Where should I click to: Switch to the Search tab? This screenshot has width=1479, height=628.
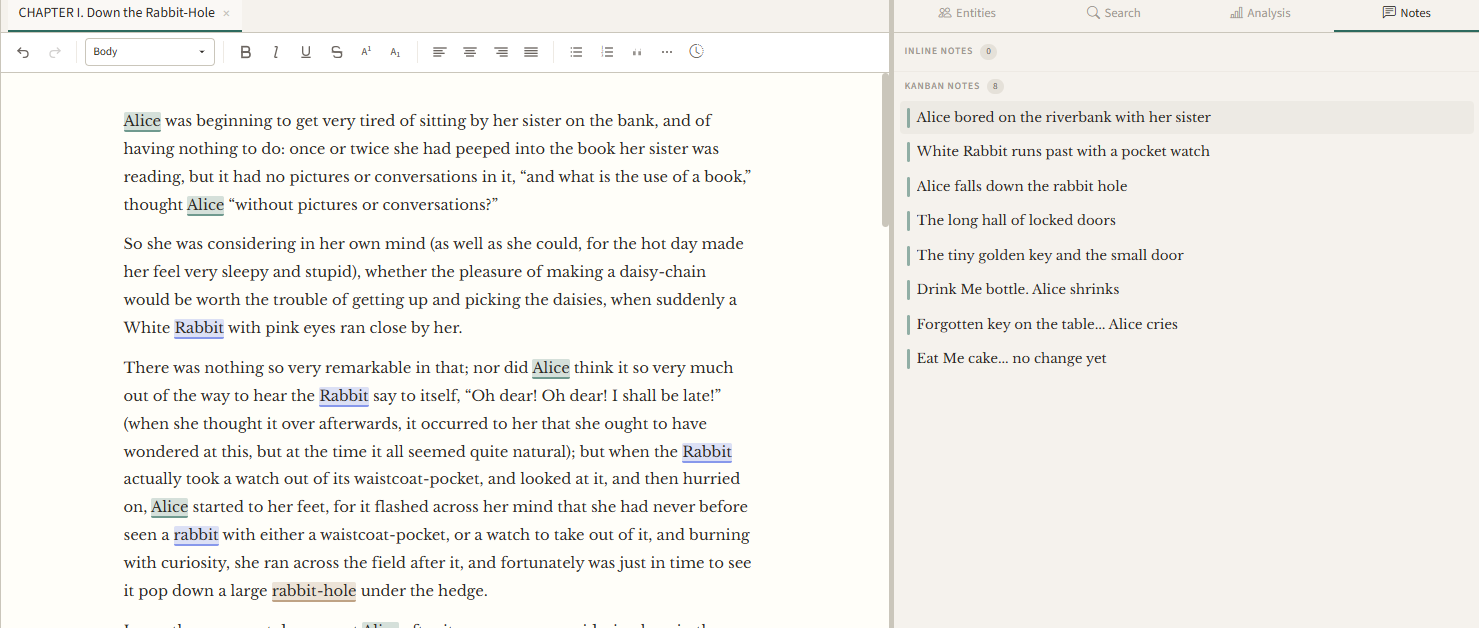1113,13
